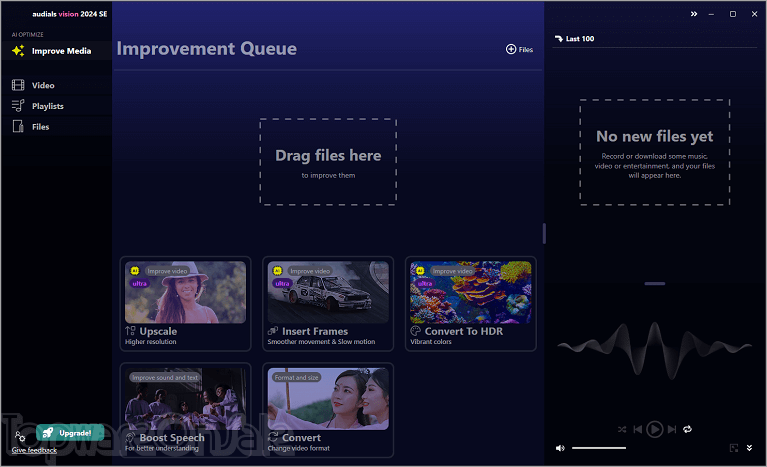Click 'Smoother movement & Slow motion' caption
The height and width of the screenshot is (467, 767).
point(321,342)
